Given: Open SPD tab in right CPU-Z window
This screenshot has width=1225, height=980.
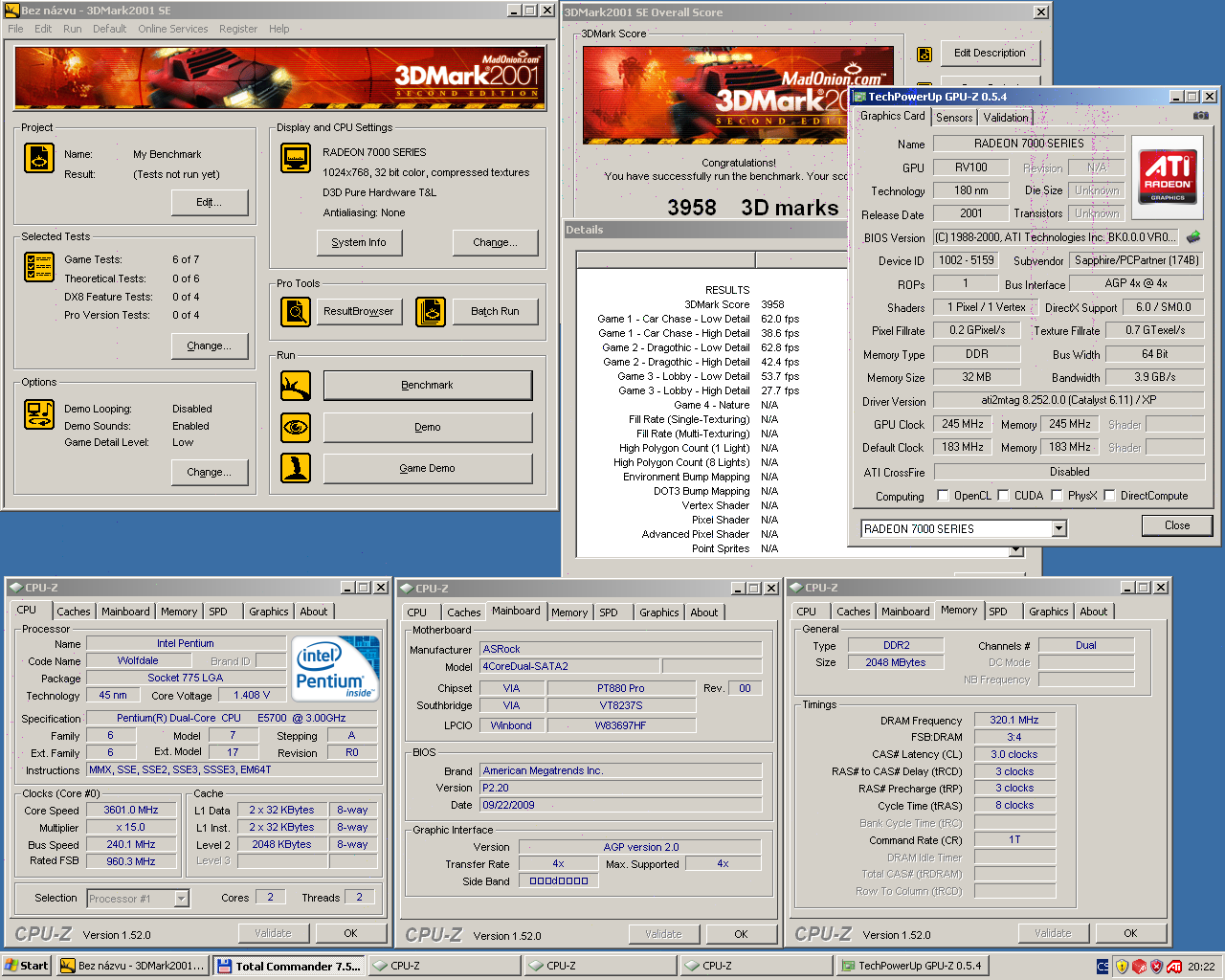Looking at the screenshot, I should click(x=998, y=612).
